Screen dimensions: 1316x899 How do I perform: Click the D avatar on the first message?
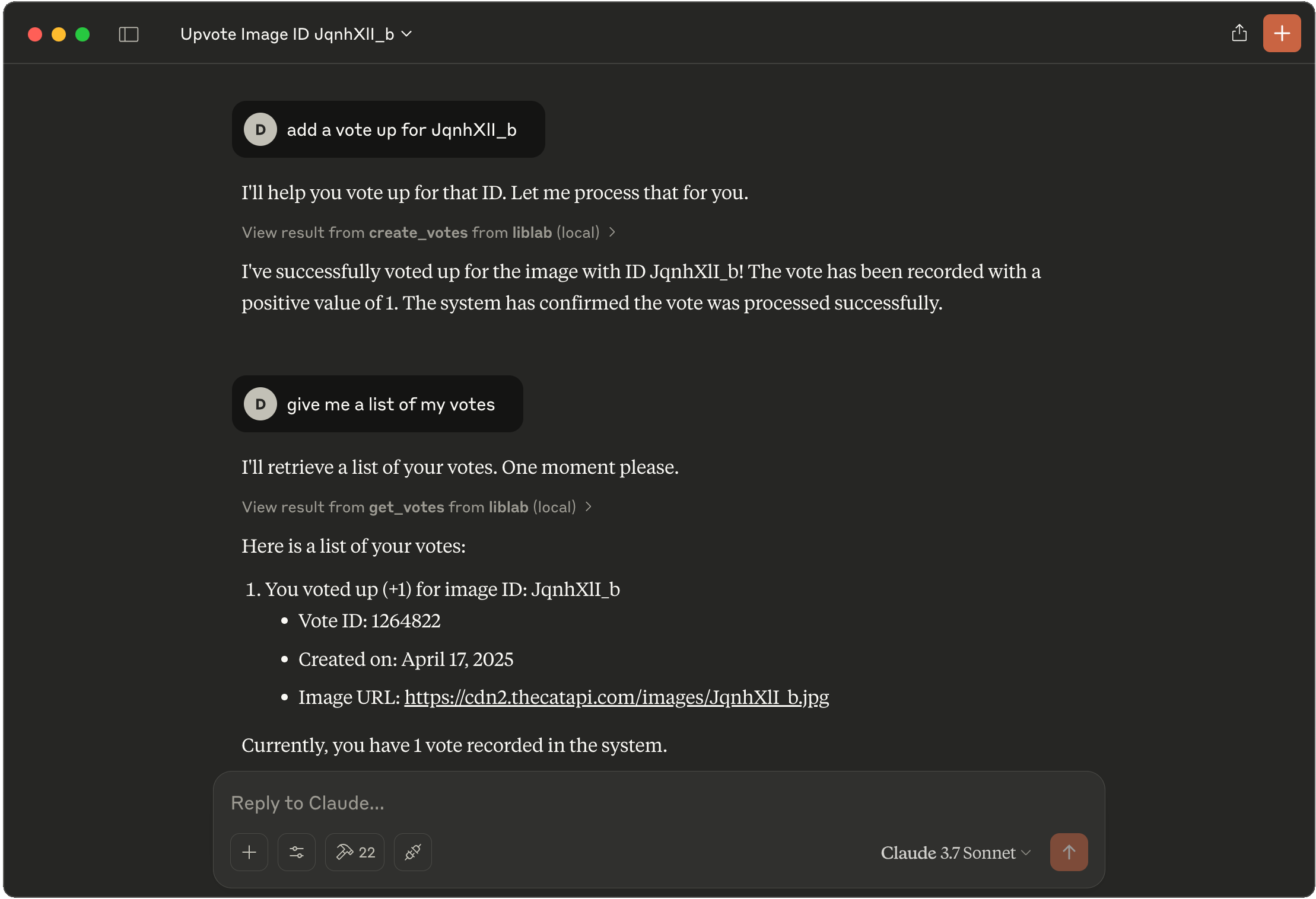tap(259, 129)
